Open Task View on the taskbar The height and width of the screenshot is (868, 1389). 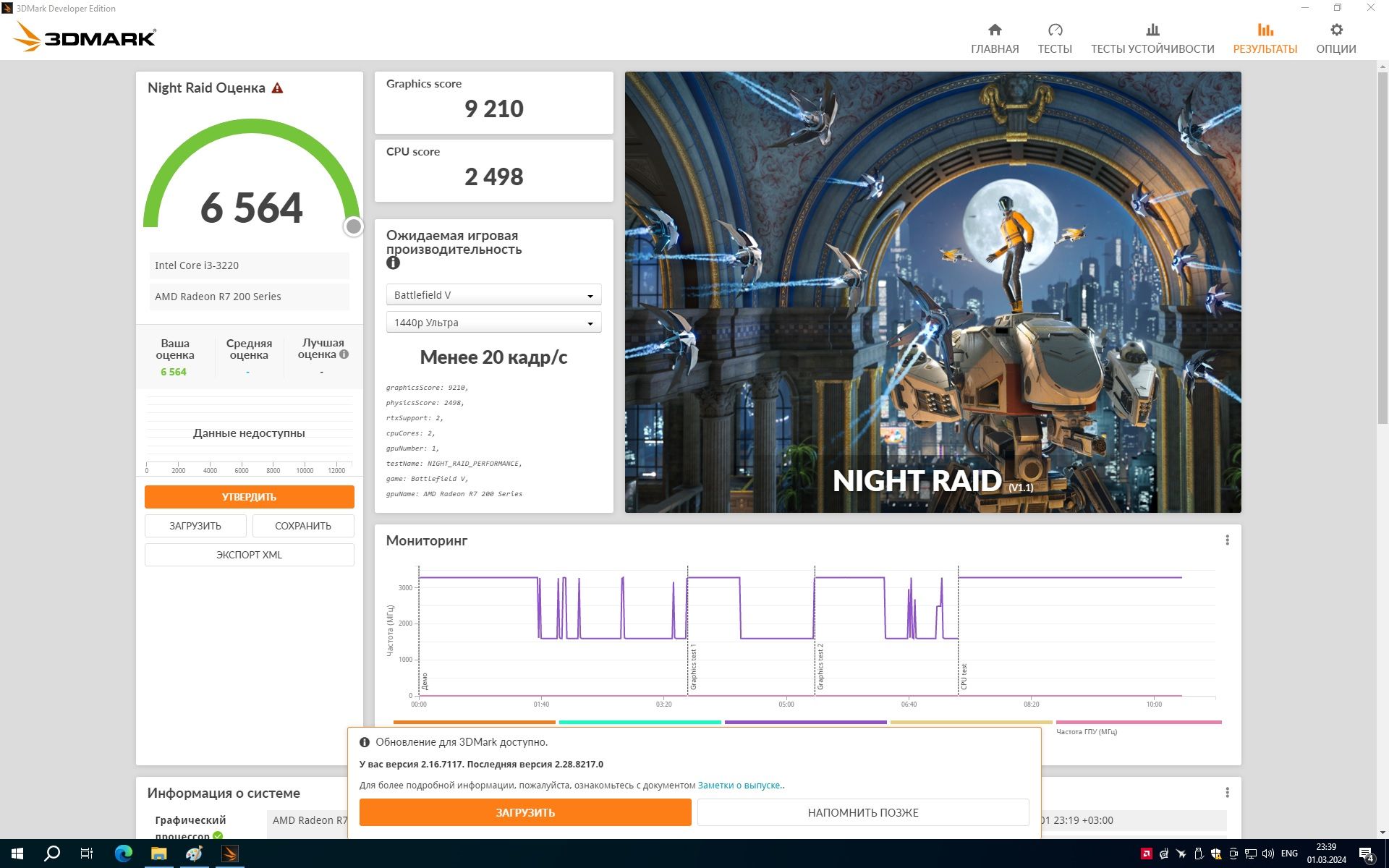(87, 854)
